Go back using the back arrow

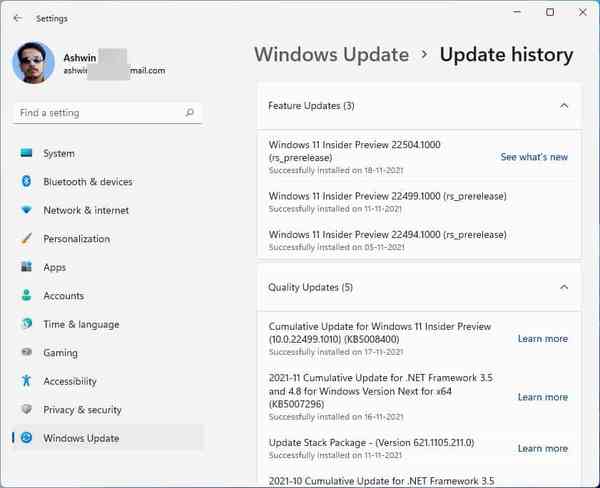click(x=17, y=17)
